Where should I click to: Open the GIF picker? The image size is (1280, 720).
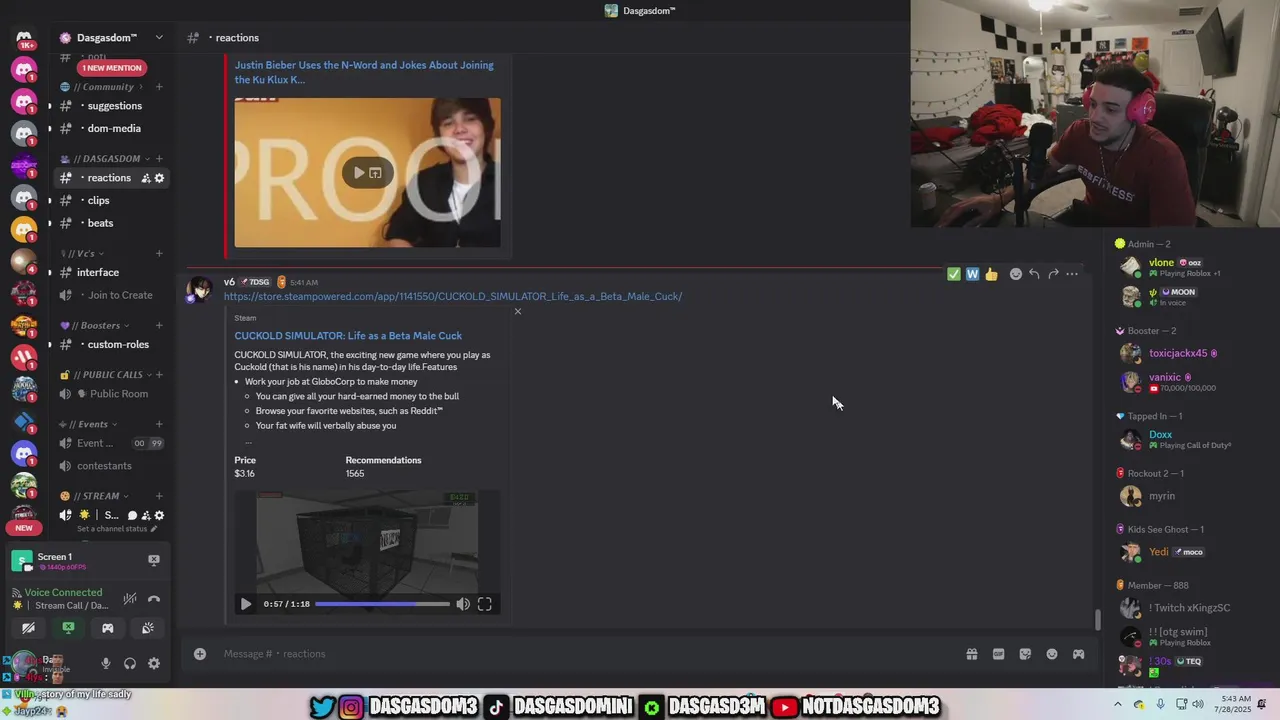(998, 654)
